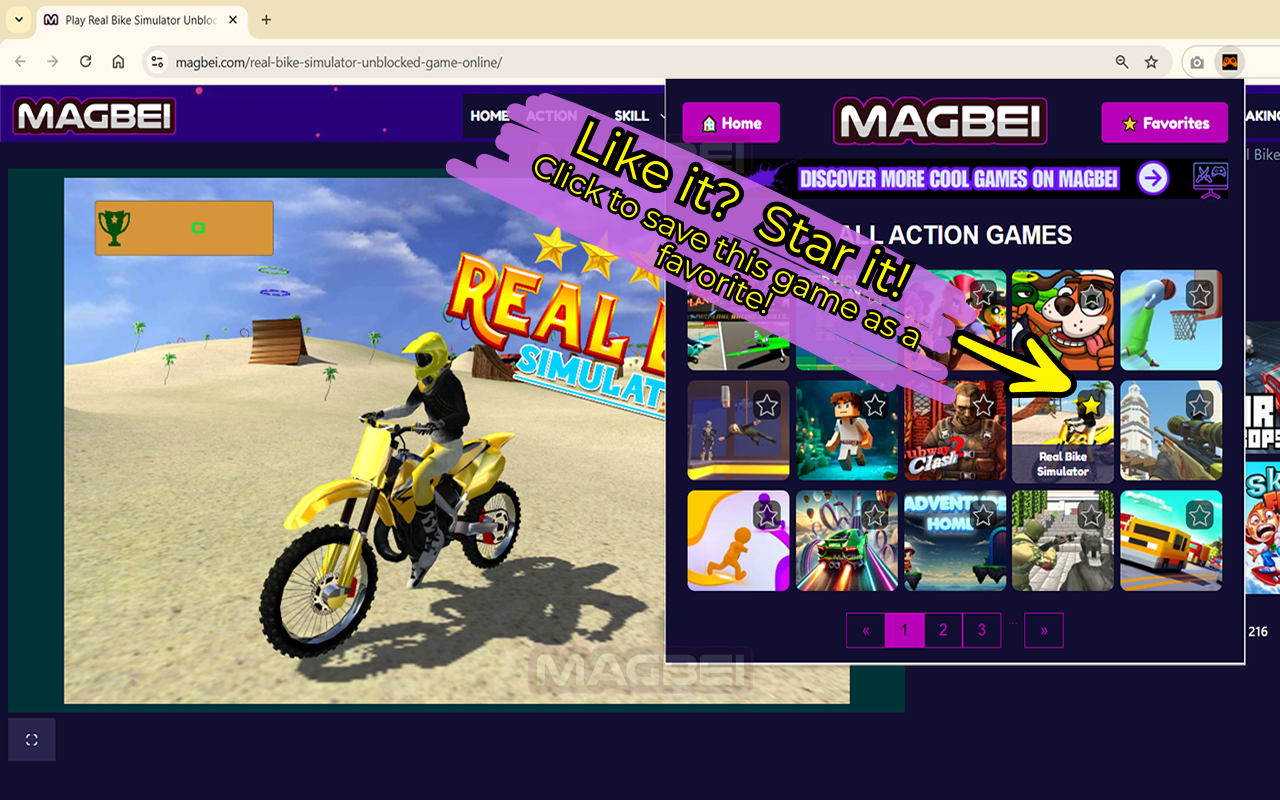Open the cartoon dog game thumbnail

pyautogui.click(x=1062, y=320)
